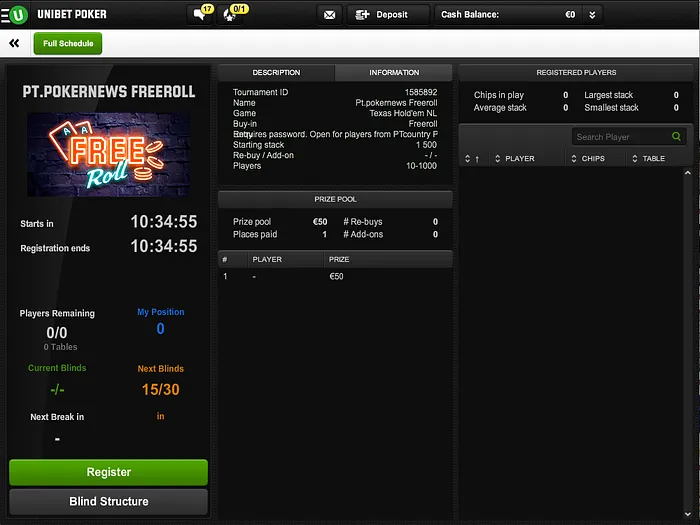Click the Players Remaining 0/0 value
Viewport: 700px width, 525px height.
[57, 333]
